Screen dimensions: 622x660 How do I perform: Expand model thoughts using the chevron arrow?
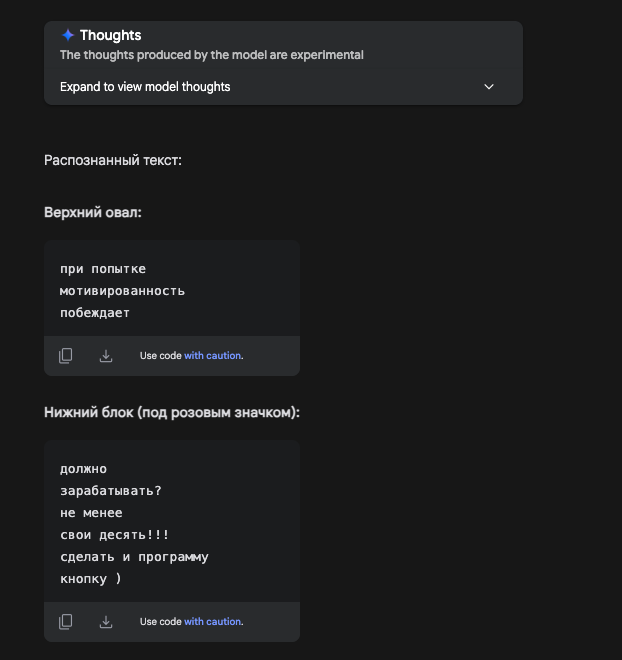(x=489, y=87)
